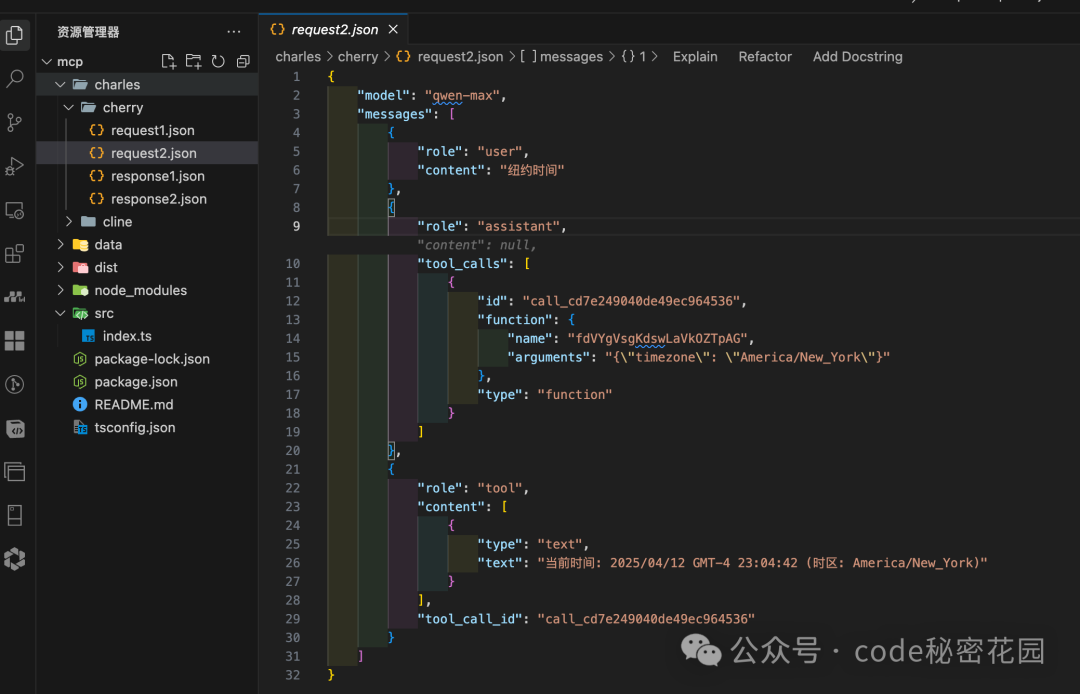
Task: Open the Remote Explorer view
Action: (x=14, y=210)
